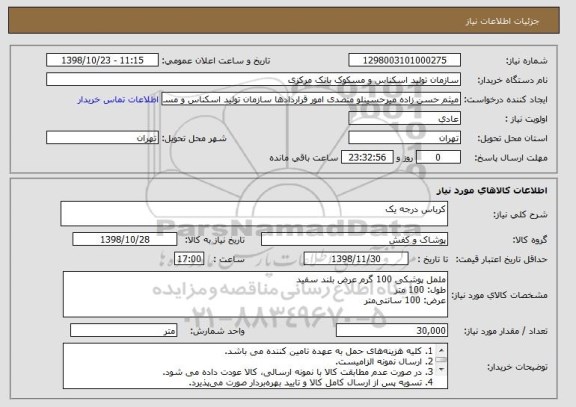
Task: Open the اطلاعات تماس خریدار link
Action: [118, 100]
